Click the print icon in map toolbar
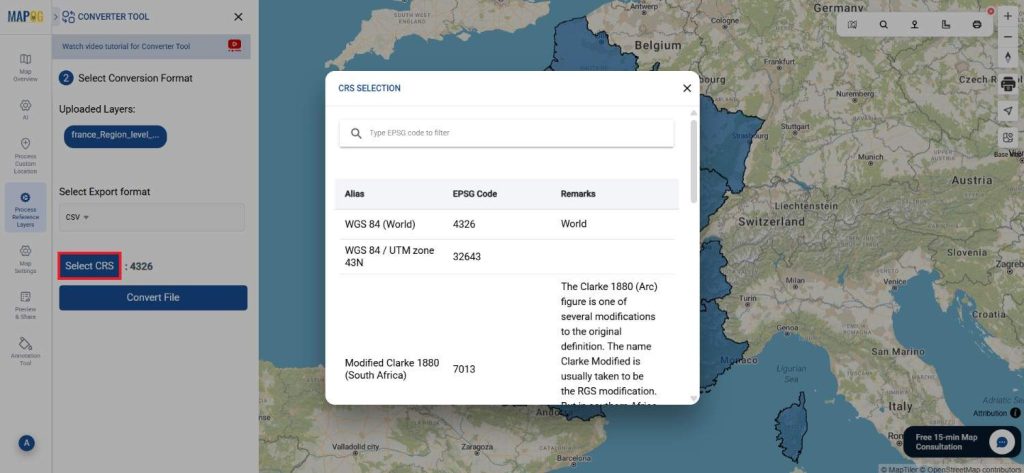The height and width of the screenshot is (473, 1024). [x=977, y=25]
